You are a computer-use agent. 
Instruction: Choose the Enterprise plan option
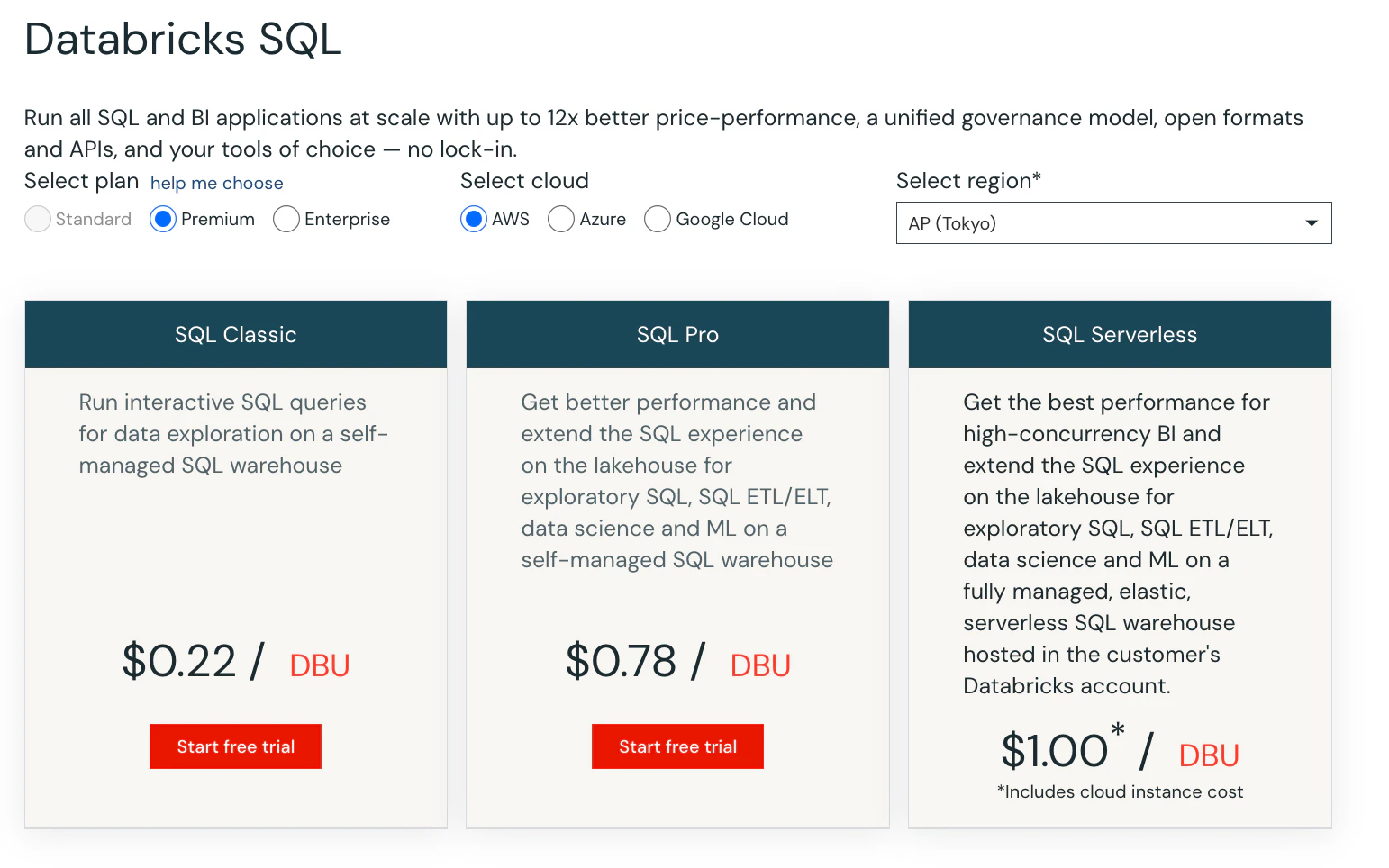coord(286,219)
